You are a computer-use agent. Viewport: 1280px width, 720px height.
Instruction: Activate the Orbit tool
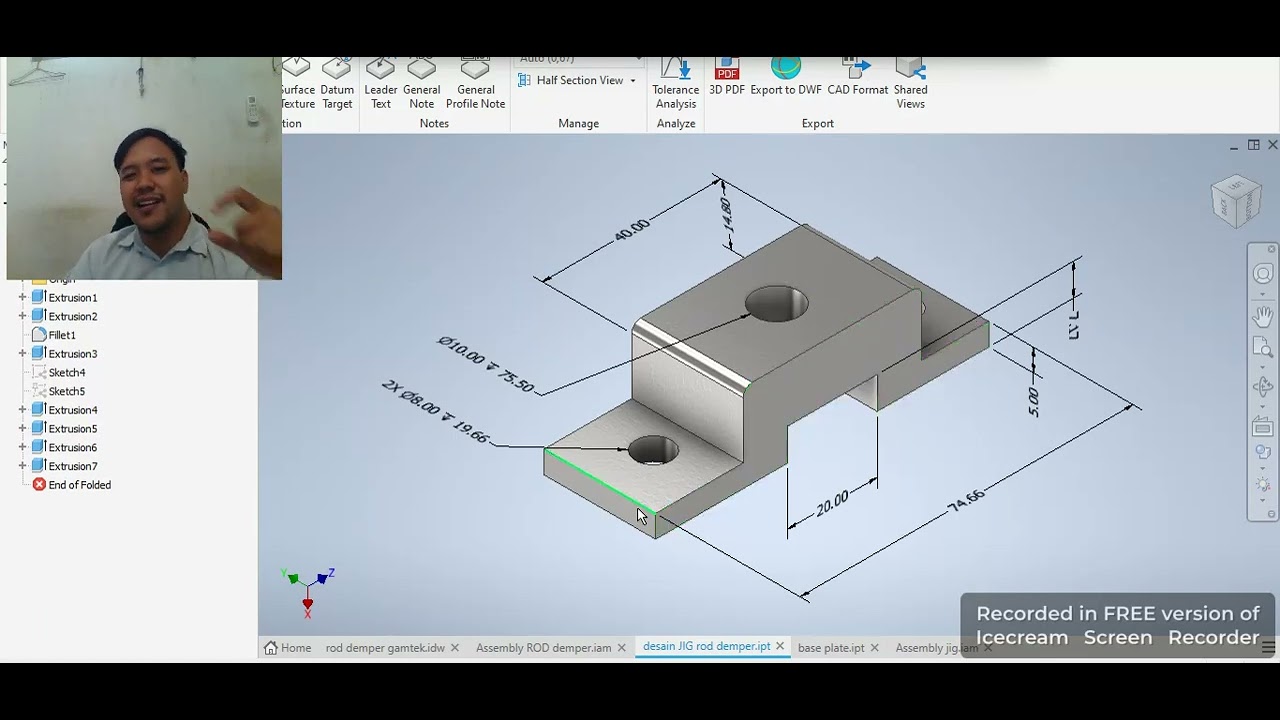pos(1263,387)
